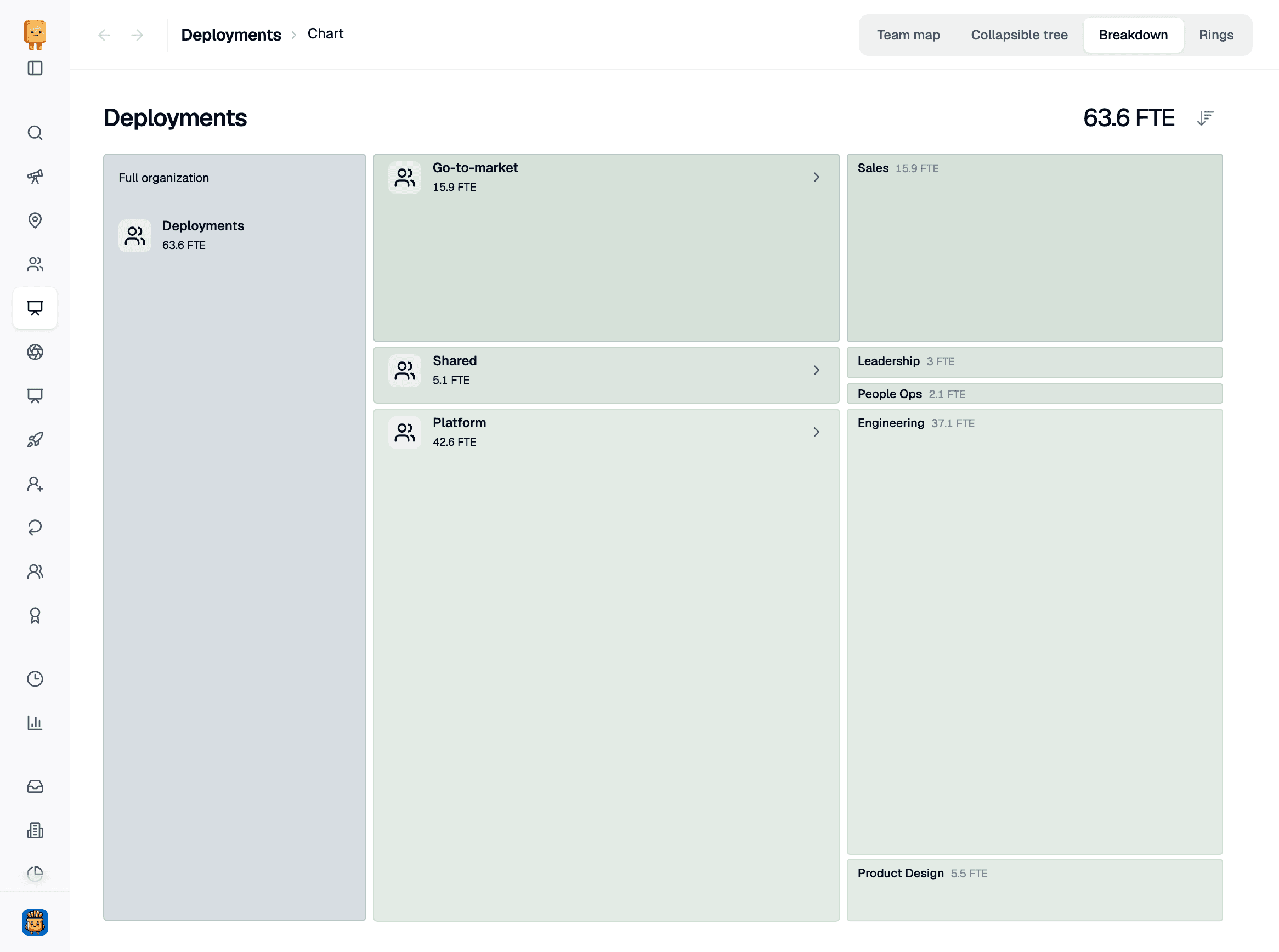Switch to the Collapsible tree tab

point(1019,35)
